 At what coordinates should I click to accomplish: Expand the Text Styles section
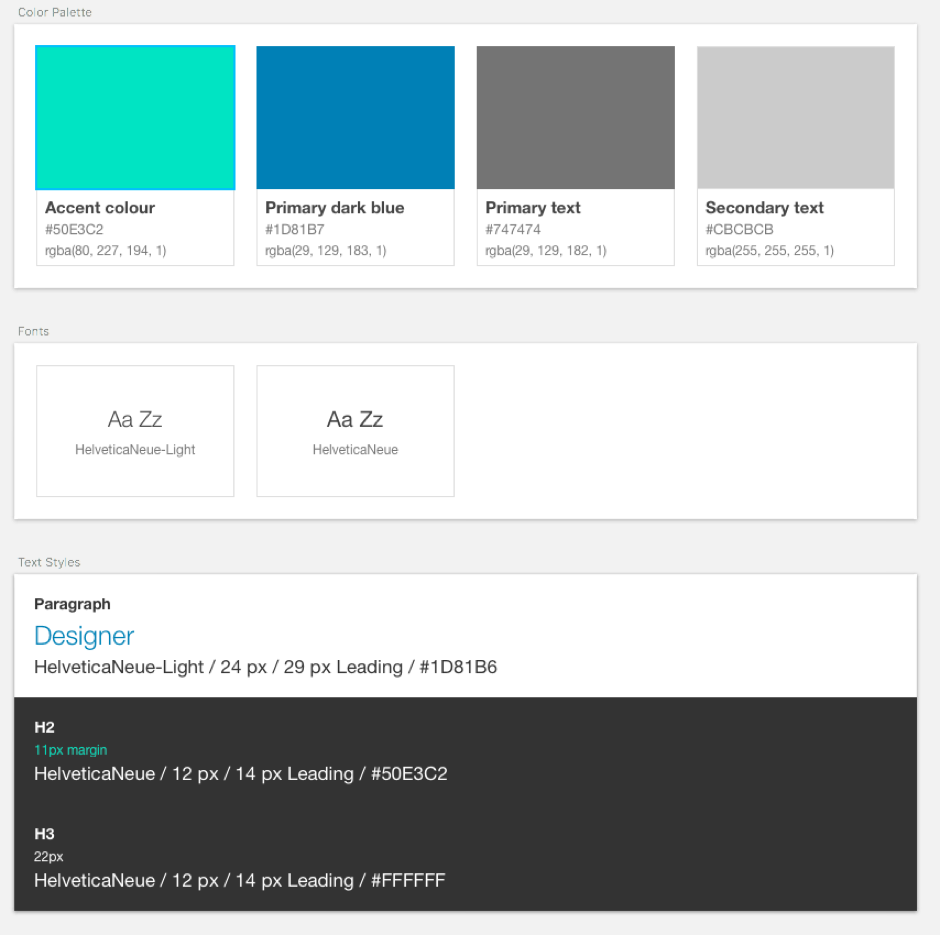[x=49, y=562]
